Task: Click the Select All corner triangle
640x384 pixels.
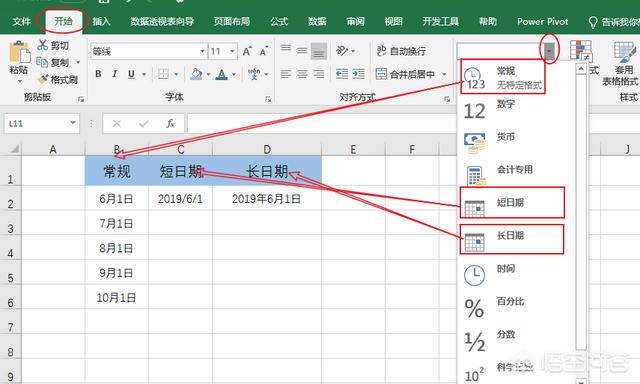Action: click(x=14, y=149)
